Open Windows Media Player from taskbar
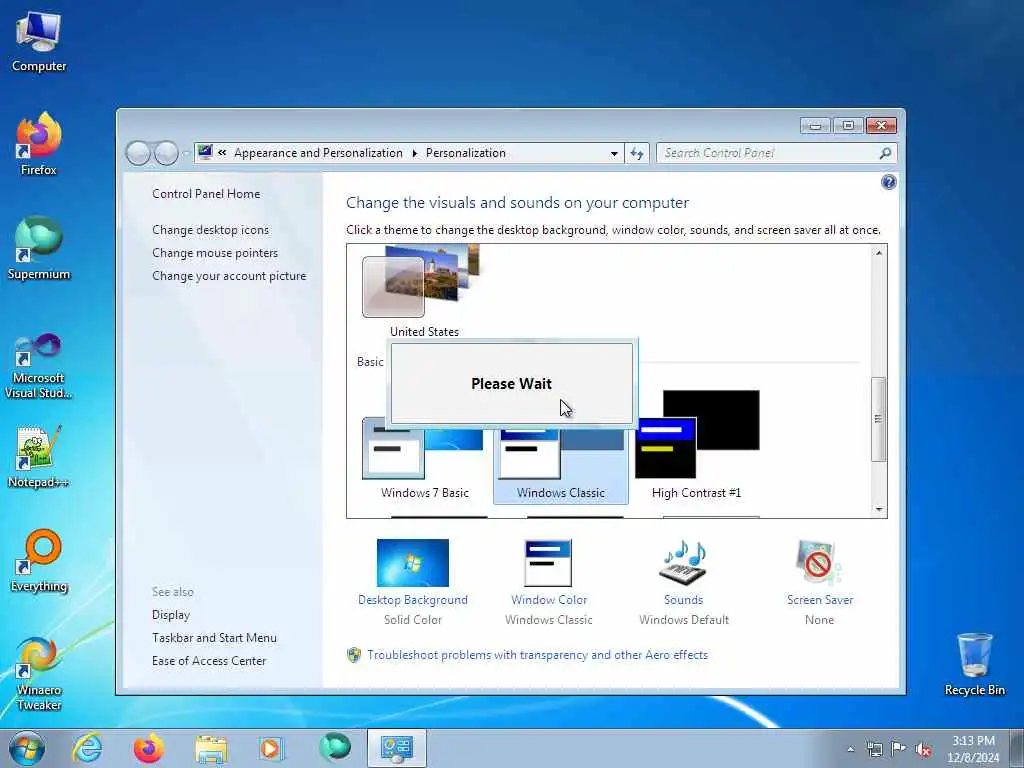The height and width of the screenshot is (768, 1024). point(270,748)
